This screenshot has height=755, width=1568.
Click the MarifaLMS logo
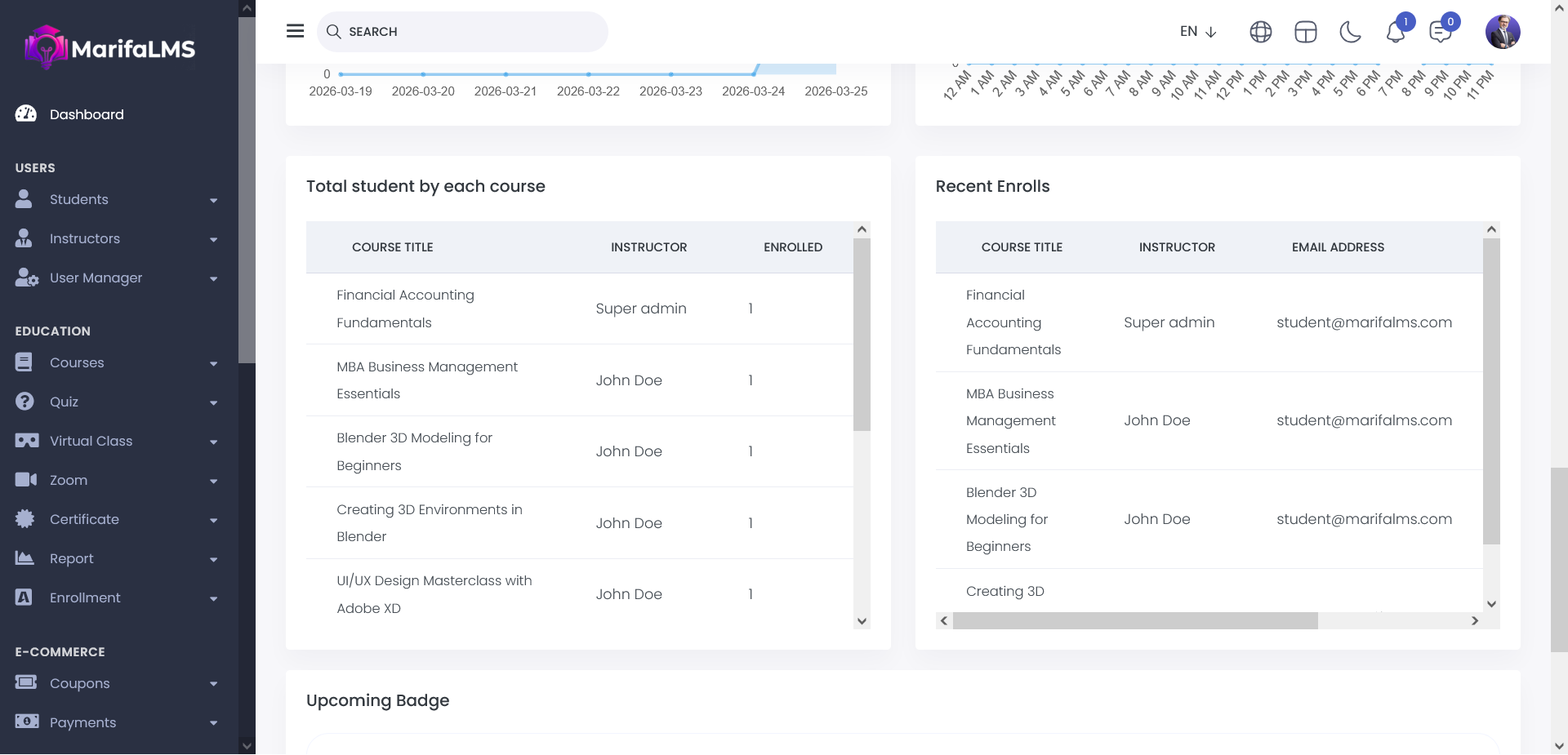pyautogui.click(x=110, y=47)
